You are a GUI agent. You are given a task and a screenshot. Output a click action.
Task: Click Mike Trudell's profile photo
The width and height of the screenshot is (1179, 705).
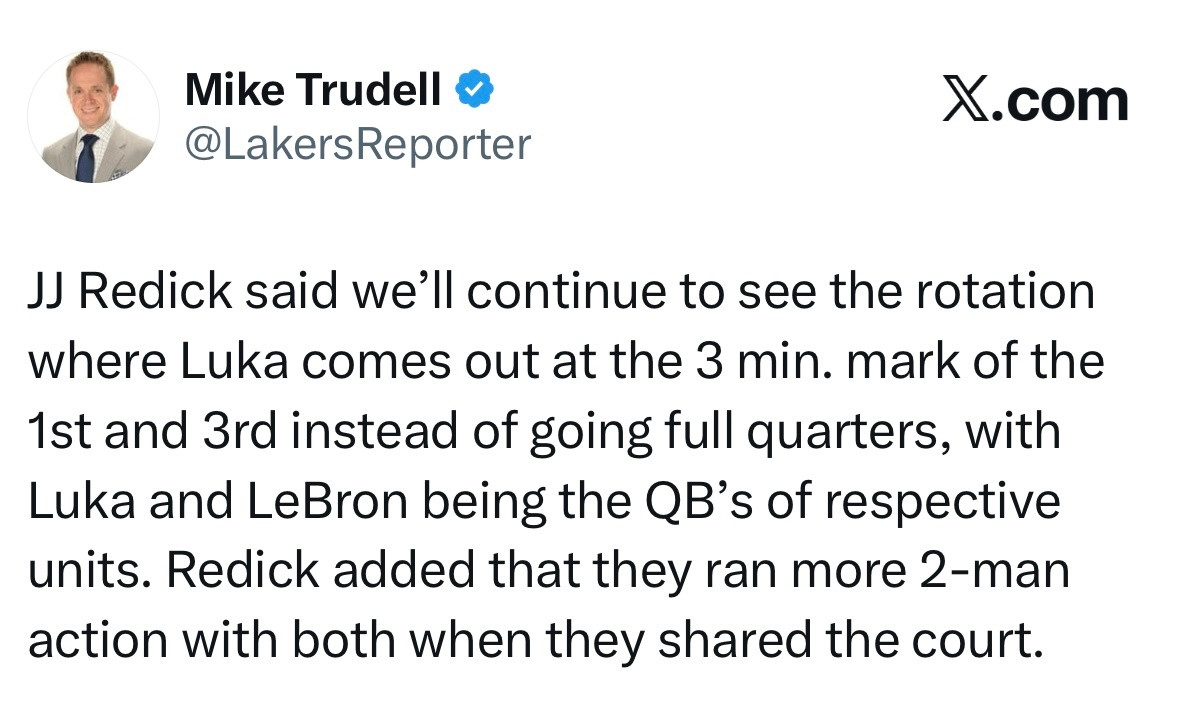[93, 117]
